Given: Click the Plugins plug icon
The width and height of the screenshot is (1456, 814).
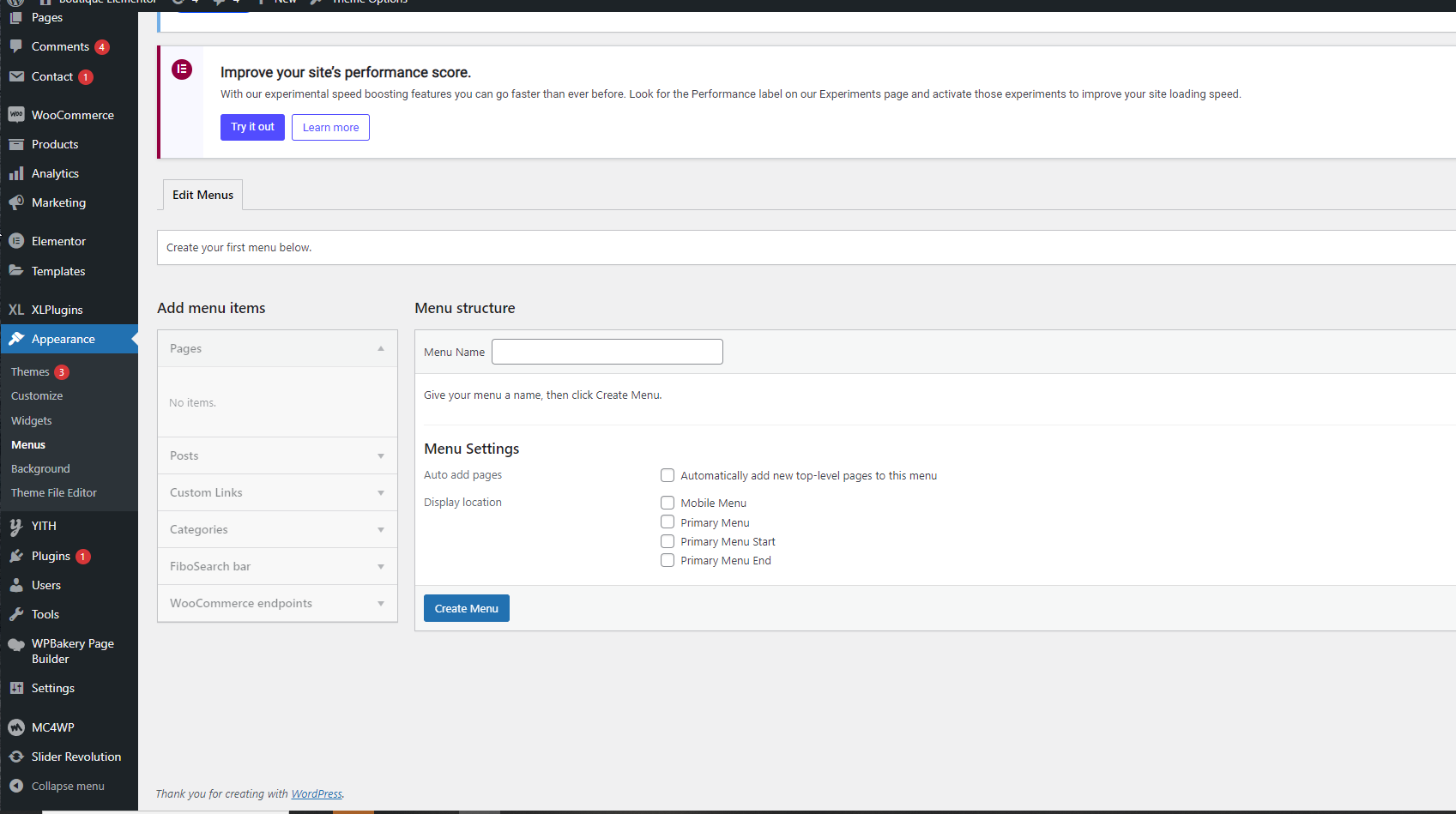Looking at the screenshot, I should pyautogui.click(x=16, y=556).
